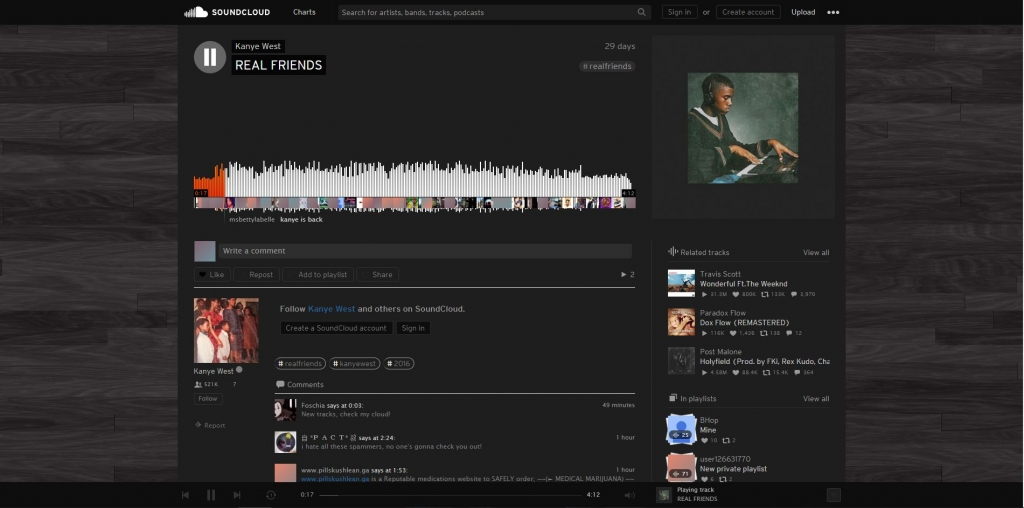The height and width of the screenshot is (508, 1024).
Task: Click the blue Kanye West link in the follow prompt
Action: point(331,309)
